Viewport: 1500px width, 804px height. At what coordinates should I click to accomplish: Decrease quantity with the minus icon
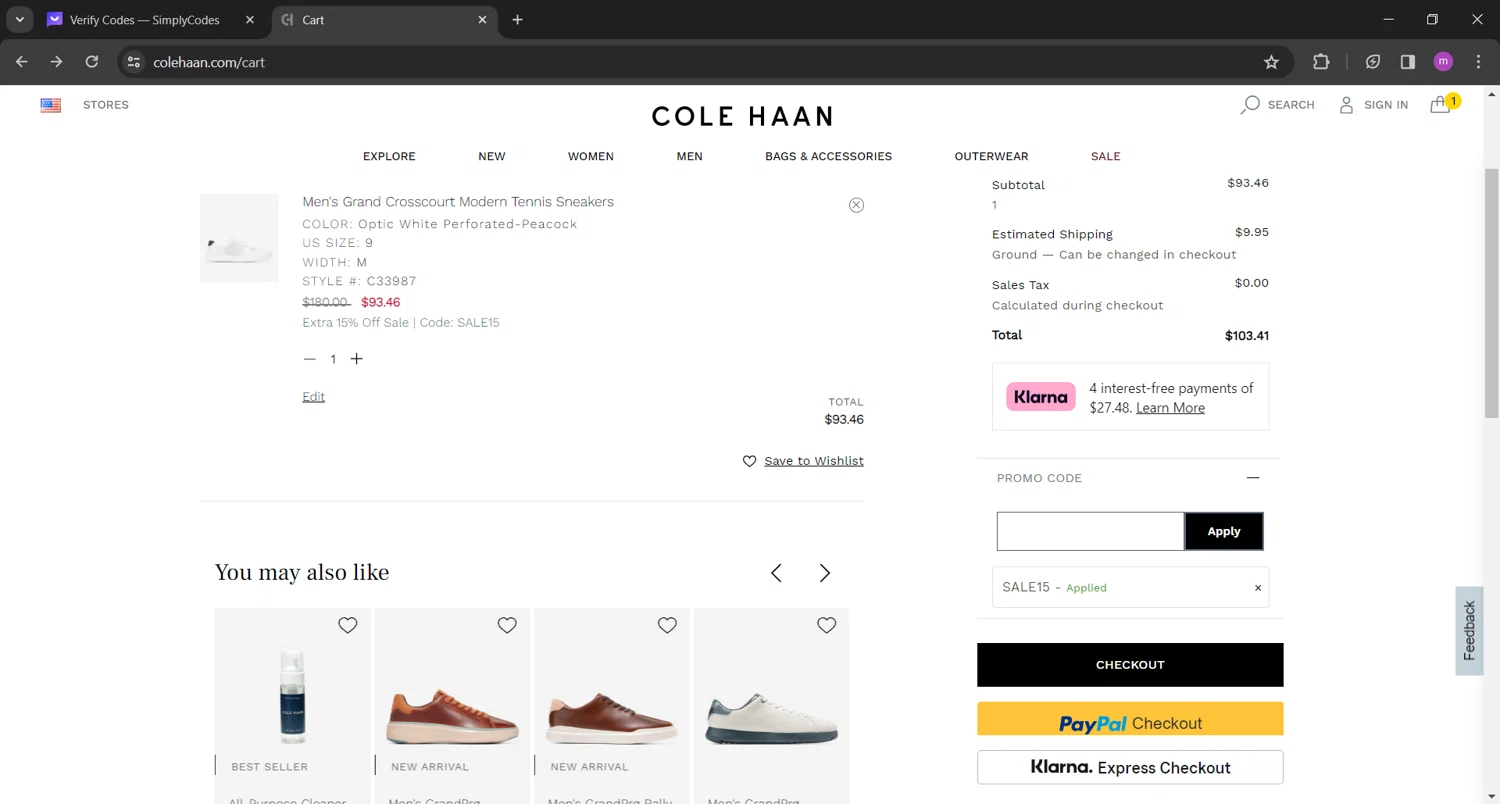pos(309,359)
